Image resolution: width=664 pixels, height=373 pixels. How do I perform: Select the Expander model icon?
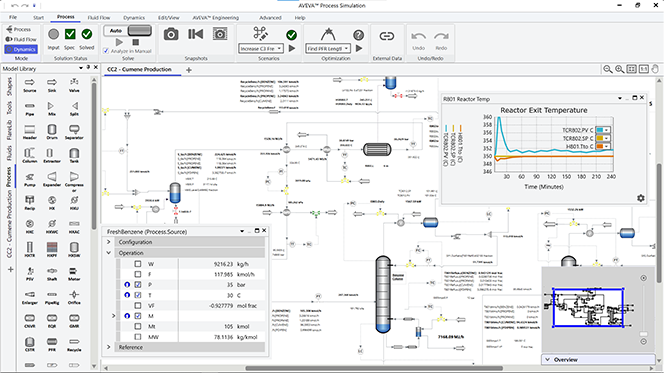pos(52,179)
